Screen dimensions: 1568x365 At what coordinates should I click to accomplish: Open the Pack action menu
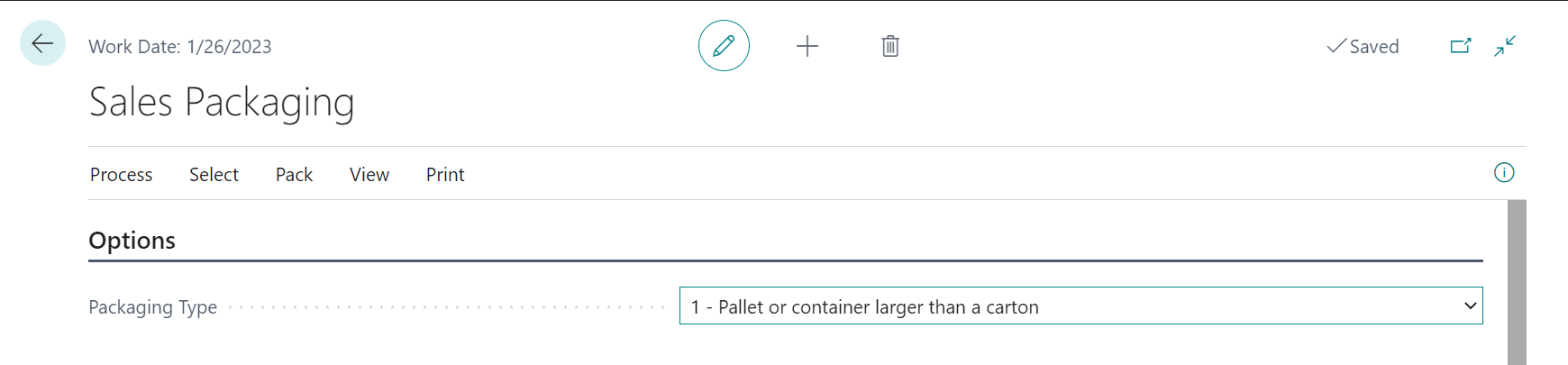294,175
